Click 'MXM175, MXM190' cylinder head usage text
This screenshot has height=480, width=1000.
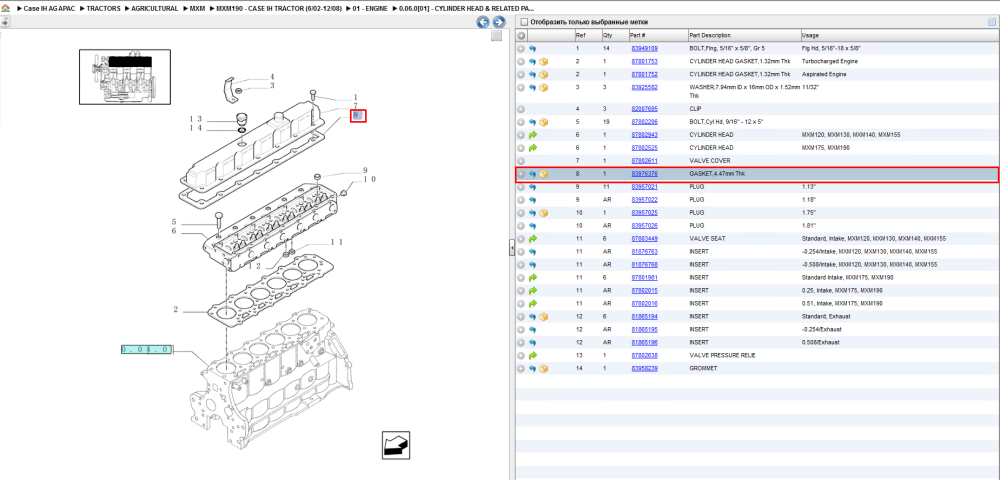[828, 148]
